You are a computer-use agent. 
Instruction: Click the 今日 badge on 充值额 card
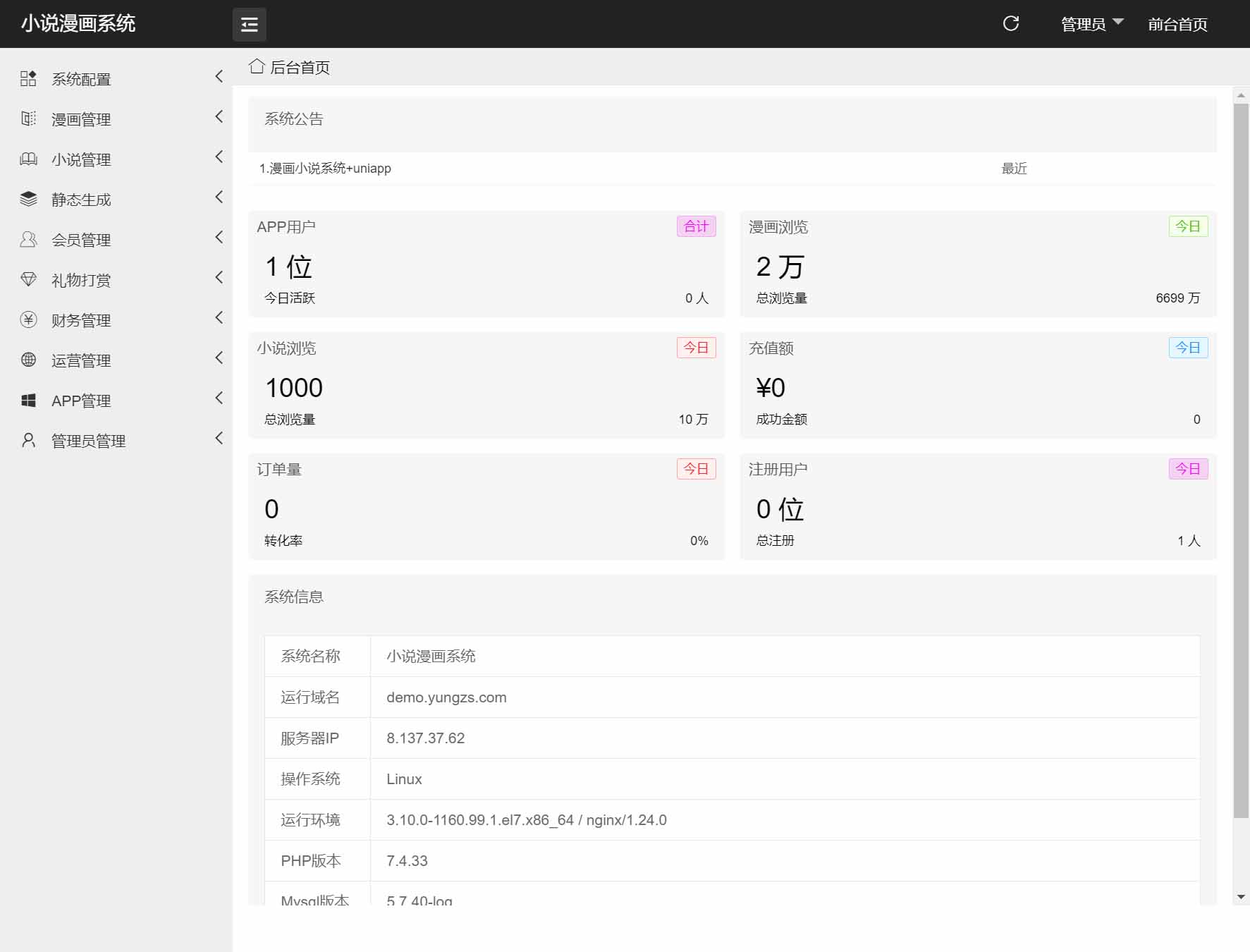tap(1188, 348)
